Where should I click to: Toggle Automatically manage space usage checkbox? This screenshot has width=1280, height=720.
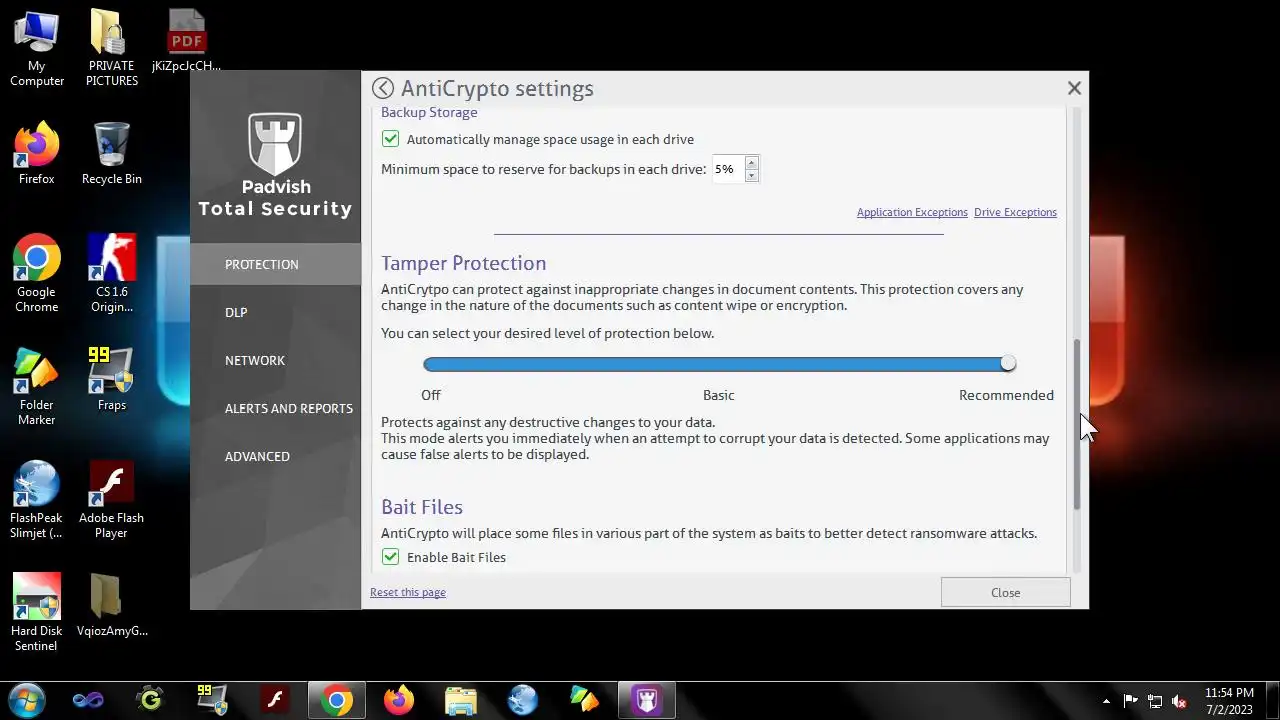point(390,139)
